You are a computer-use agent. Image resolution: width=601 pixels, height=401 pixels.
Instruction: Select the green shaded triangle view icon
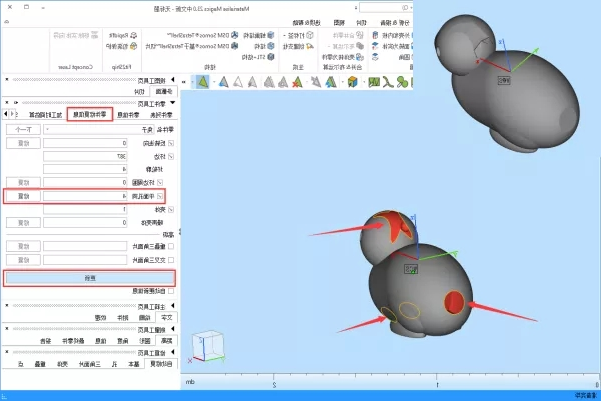[202, 82]
